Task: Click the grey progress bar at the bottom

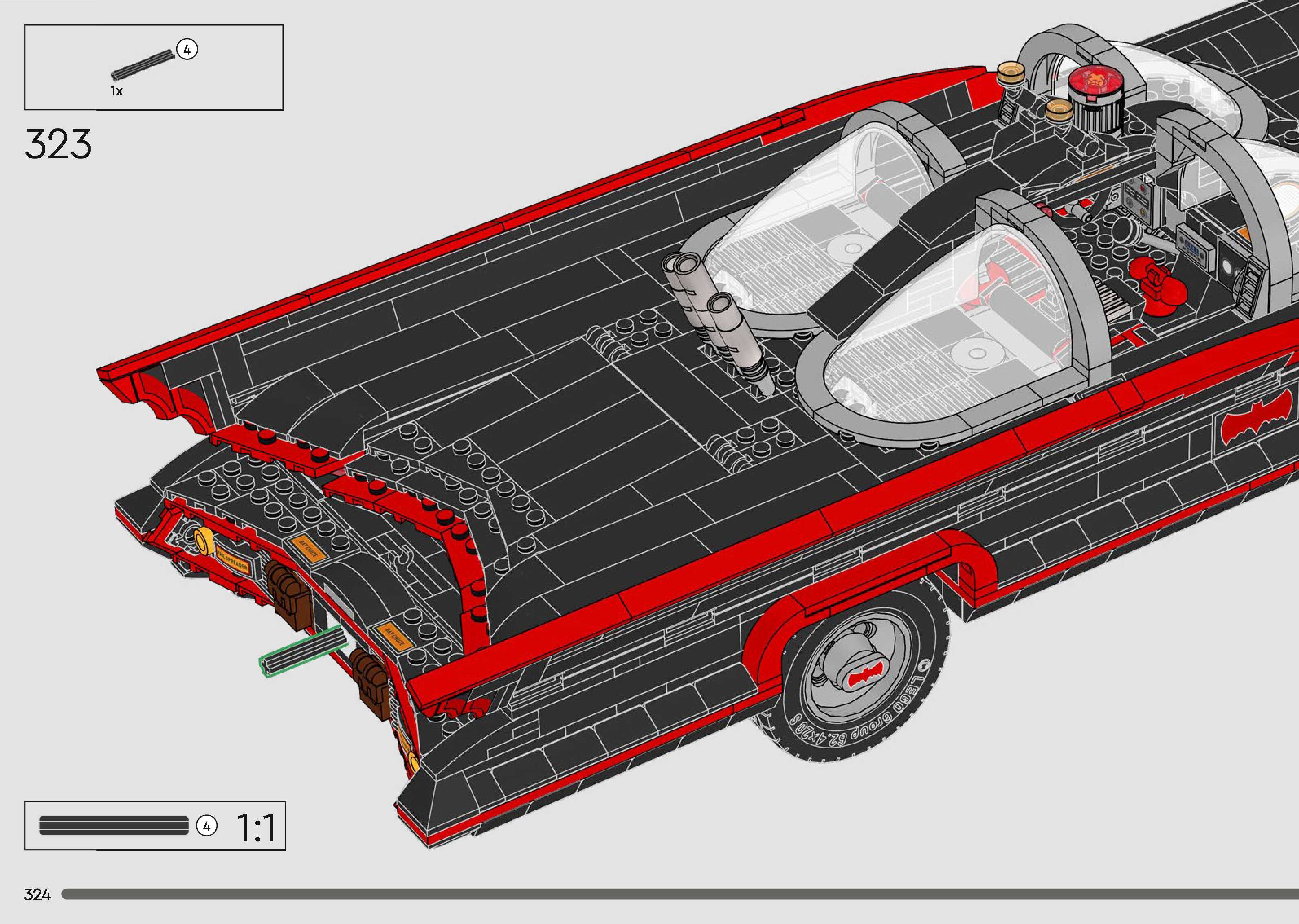Action: pyautogui.click(x=680, y=894)
